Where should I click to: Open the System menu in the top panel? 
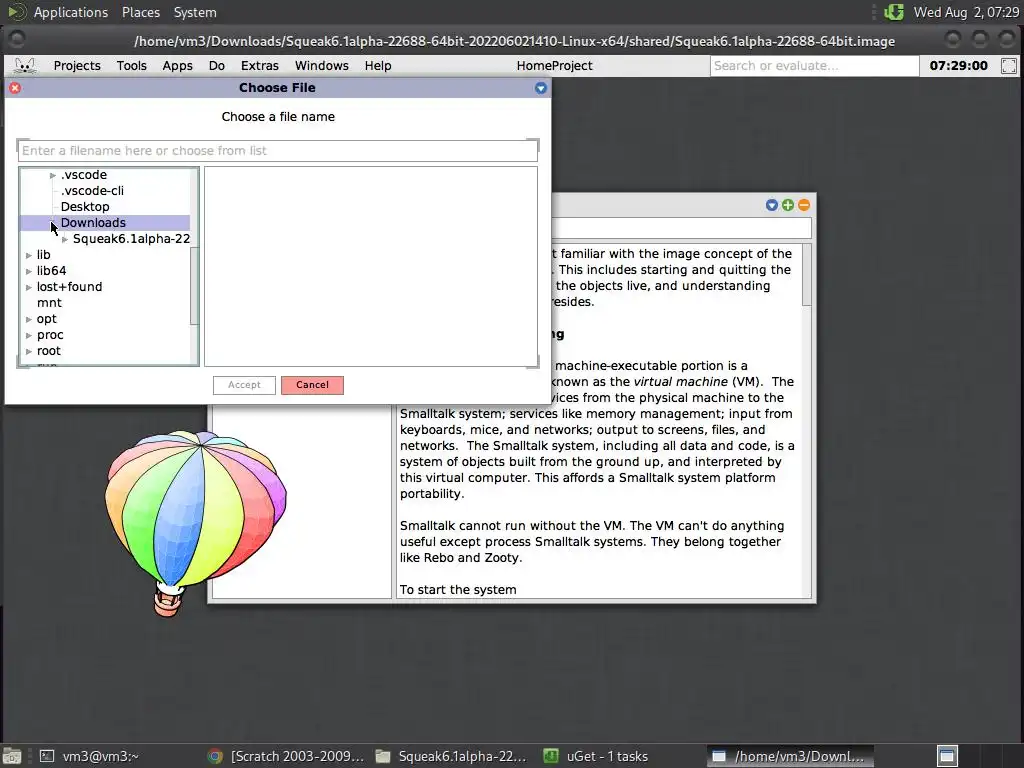[x=195, y=12]
